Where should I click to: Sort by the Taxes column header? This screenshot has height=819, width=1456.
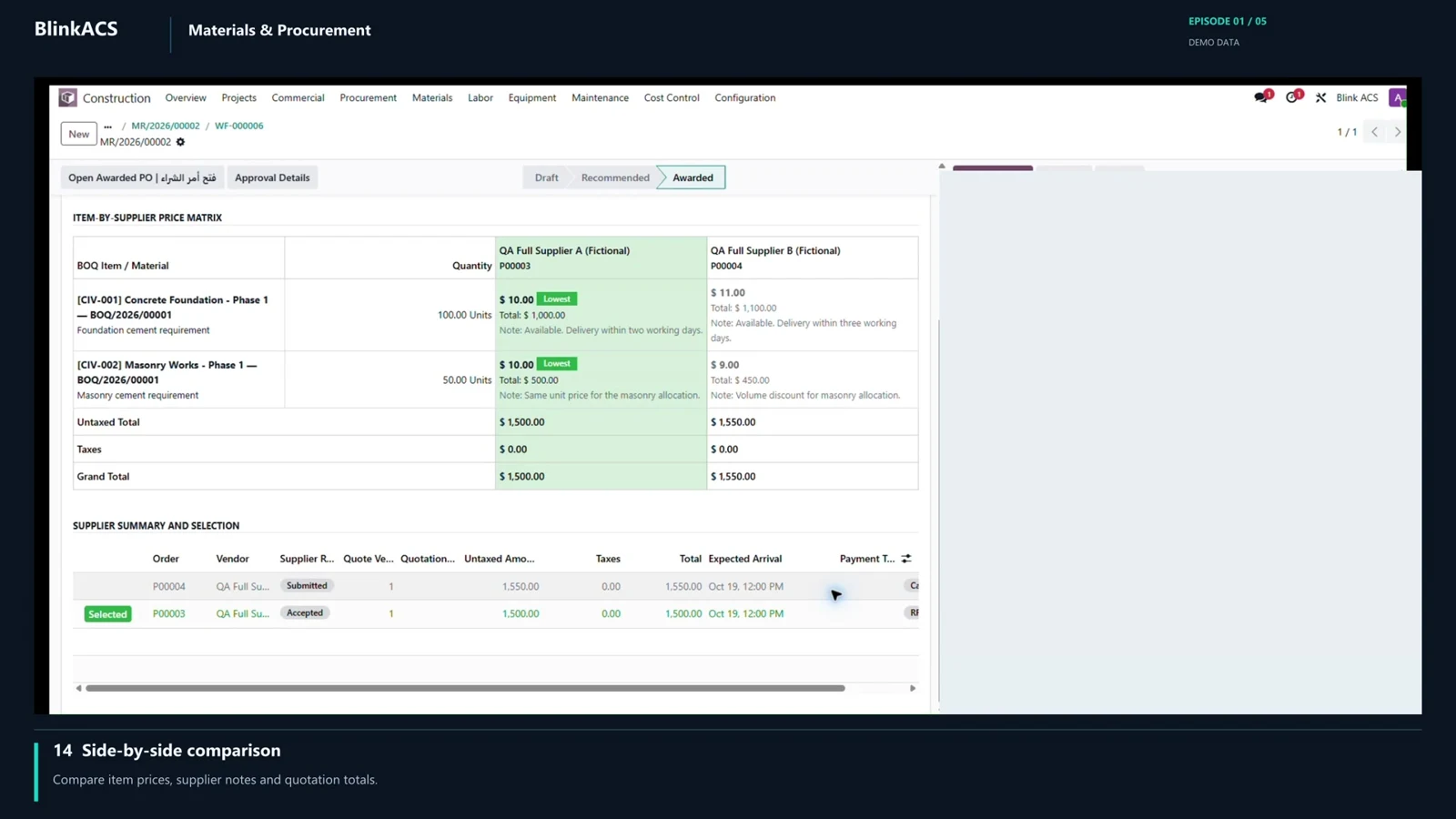pyautogui.click(x=608, y=559)
